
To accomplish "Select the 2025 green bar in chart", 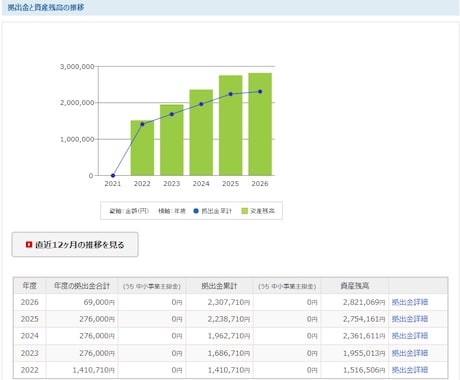I will [231, 125].
